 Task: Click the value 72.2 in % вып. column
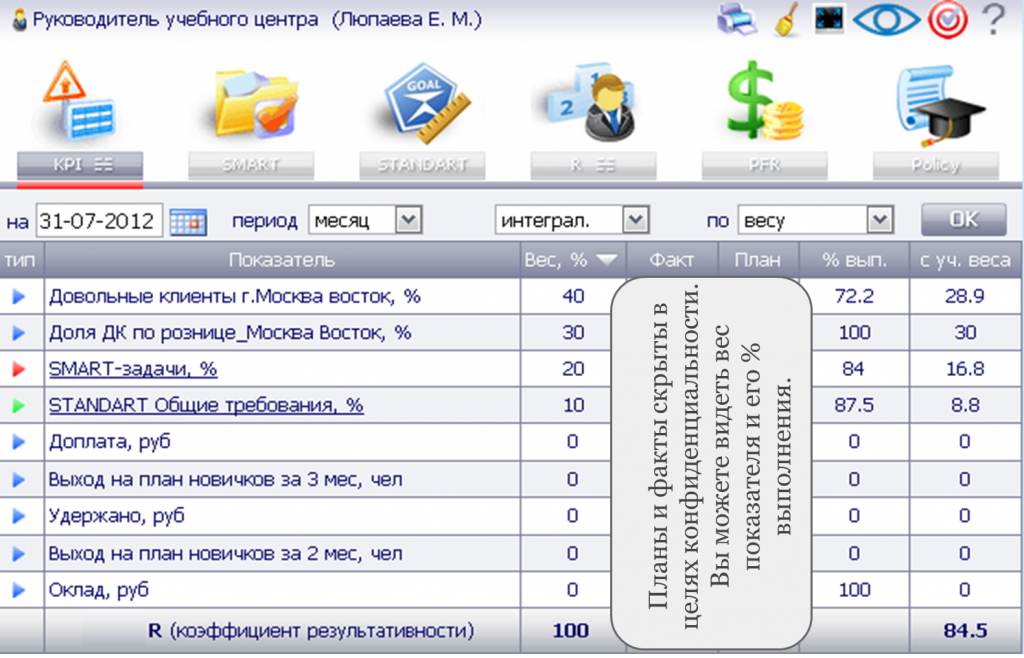854,296
